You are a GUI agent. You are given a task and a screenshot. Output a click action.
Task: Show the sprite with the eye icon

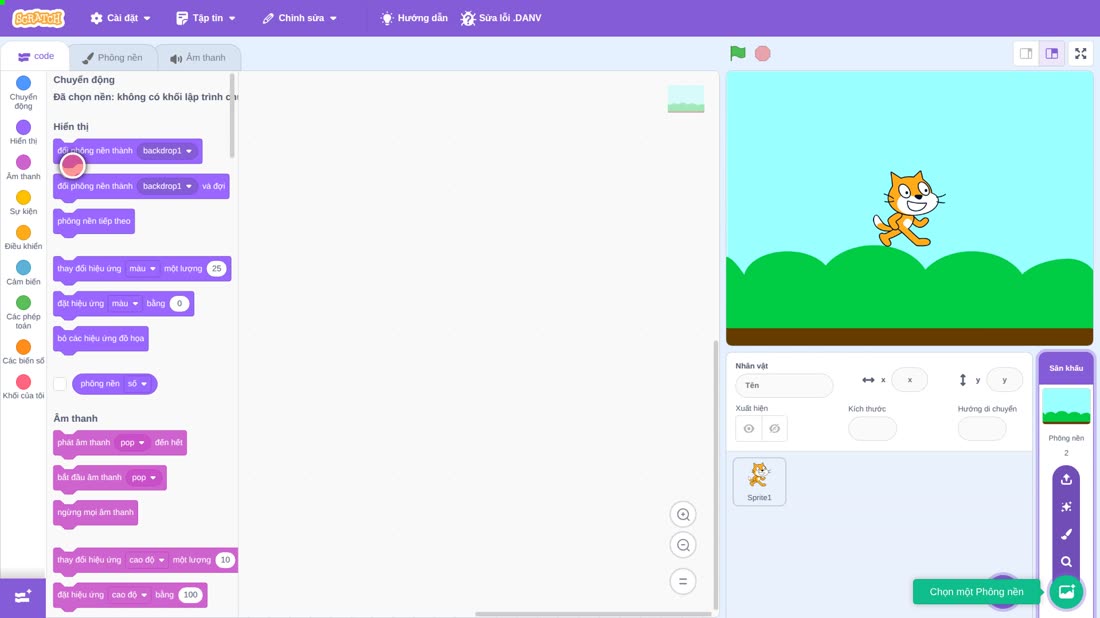749,429
